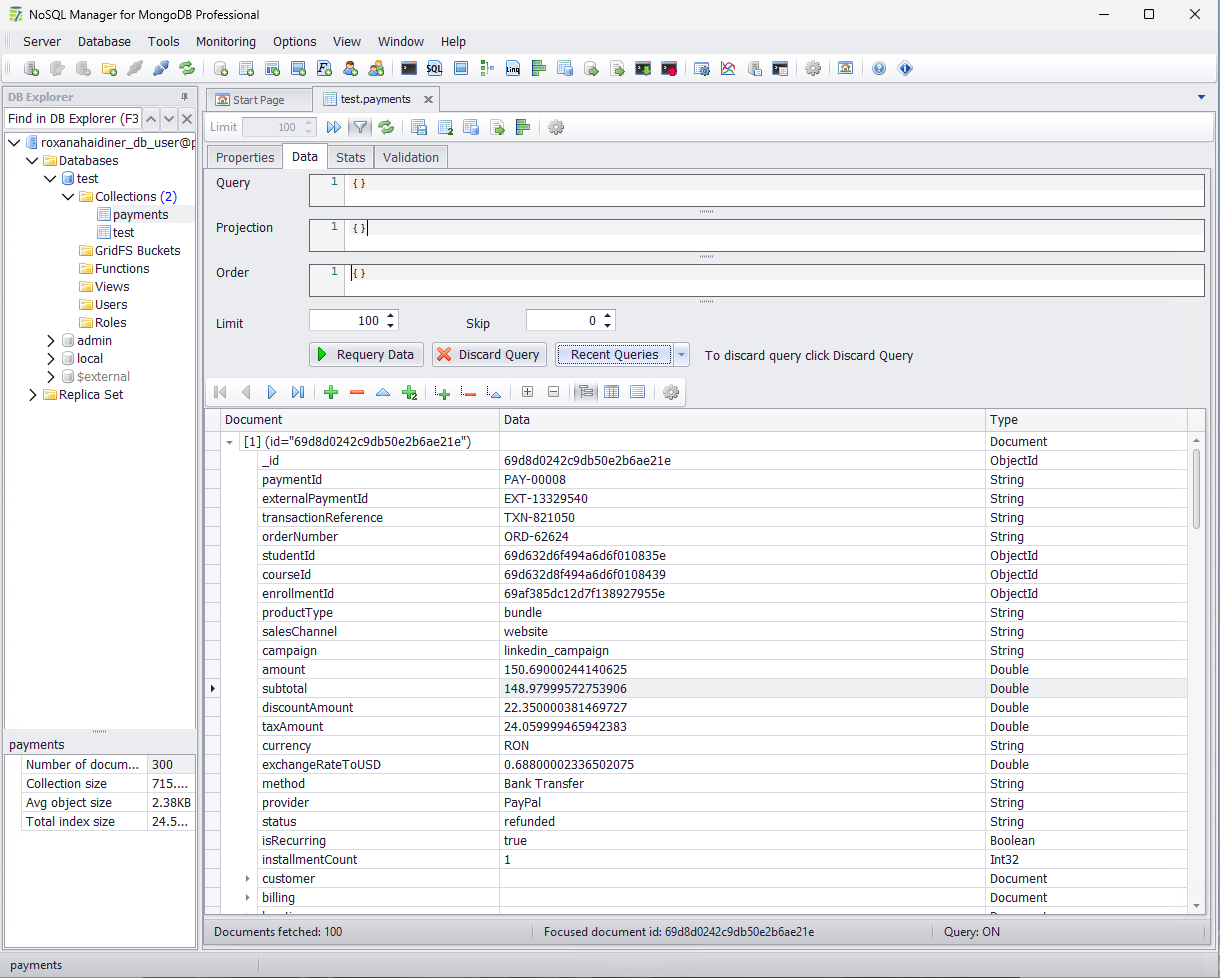Clear the Find in DB Explorer search
The image size is (1220, 978).
click(x=187, y=118)
